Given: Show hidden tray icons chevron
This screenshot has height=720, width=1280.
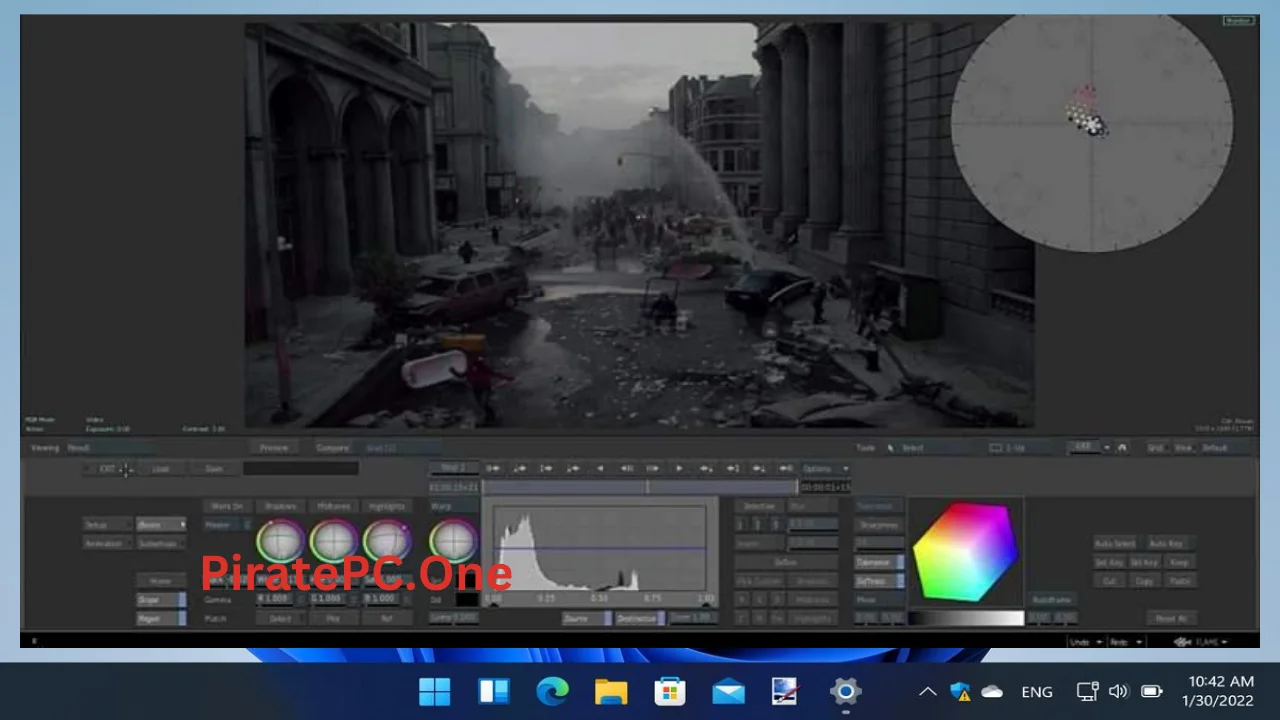Looking at the screenshot, I should point(928,691).
